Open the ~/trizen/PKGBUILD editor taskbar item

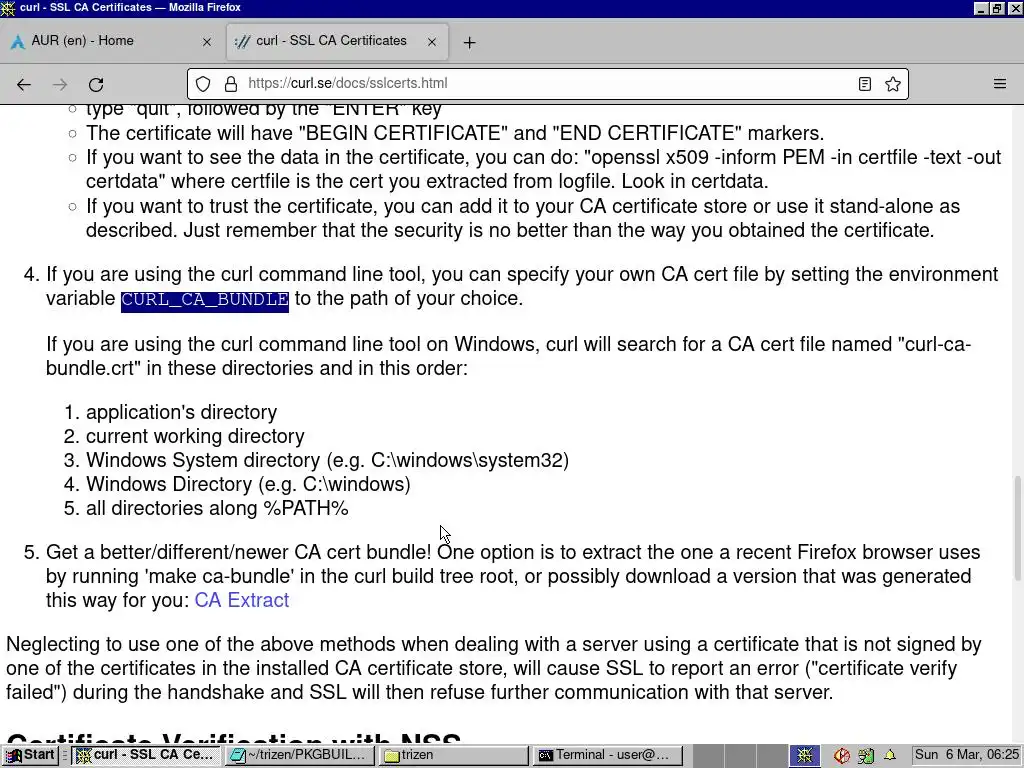click(299, 755)
